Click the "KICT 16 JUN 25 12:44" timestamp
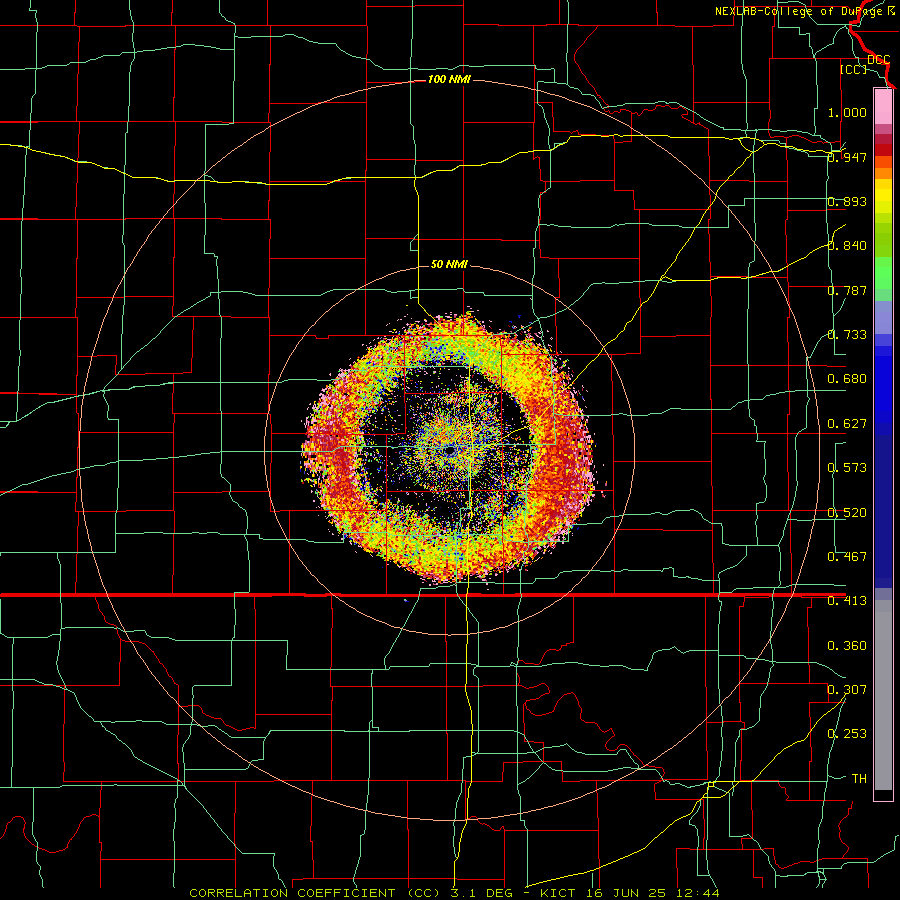 (x=630, y=893)
